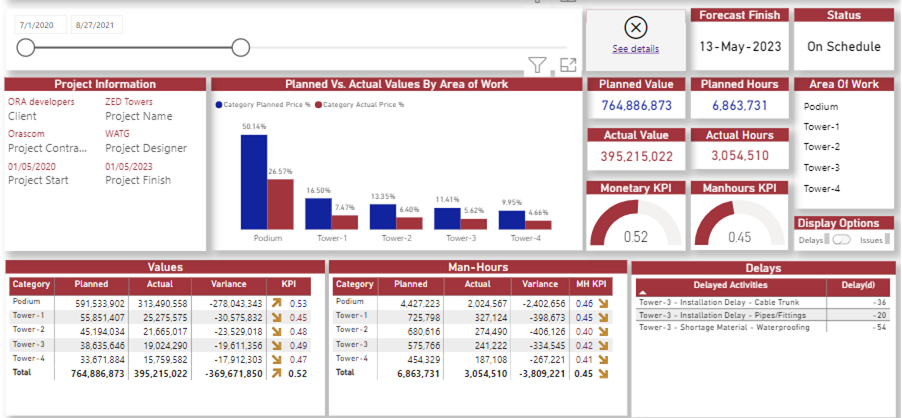This screenshot has height=418, width=902.
Task: Click Category Actual Price % red legend marker
Action: tap(318, 105)
